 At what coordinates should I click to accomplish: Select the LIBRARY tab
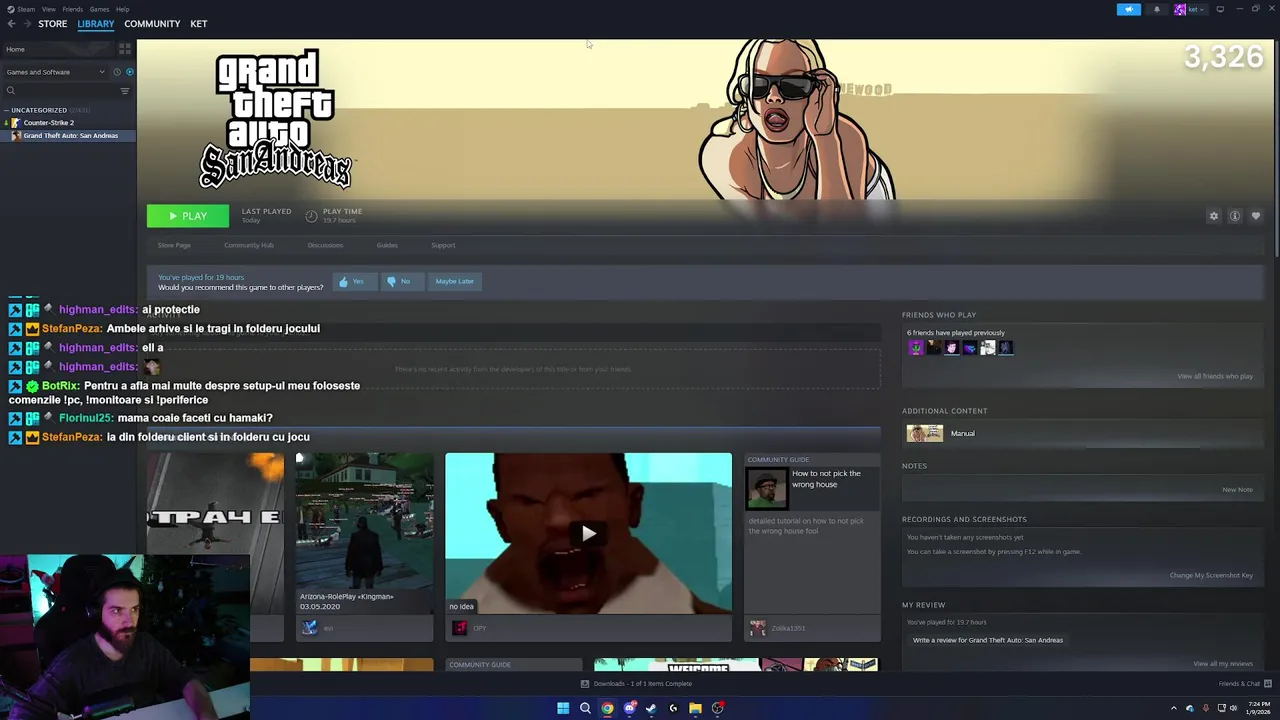pos(96,24)
